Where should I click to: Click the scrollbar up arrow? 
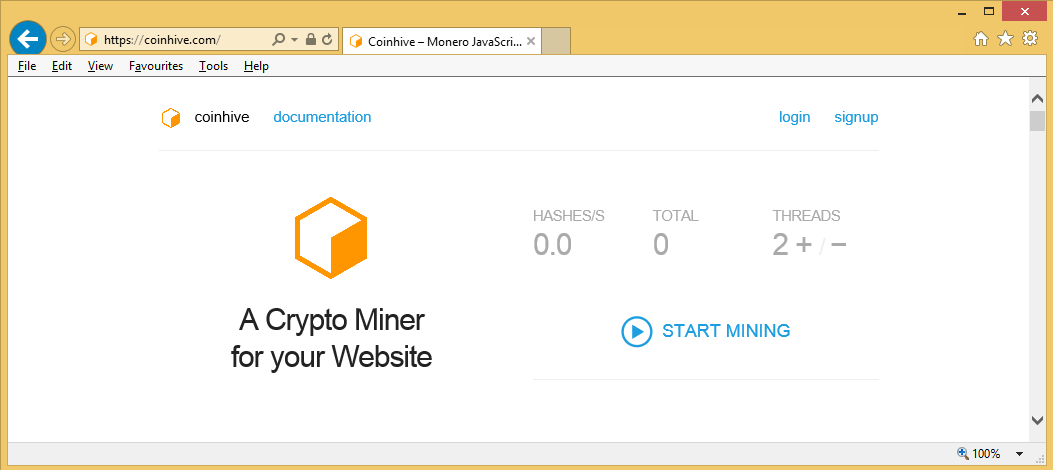point(1037,99)
